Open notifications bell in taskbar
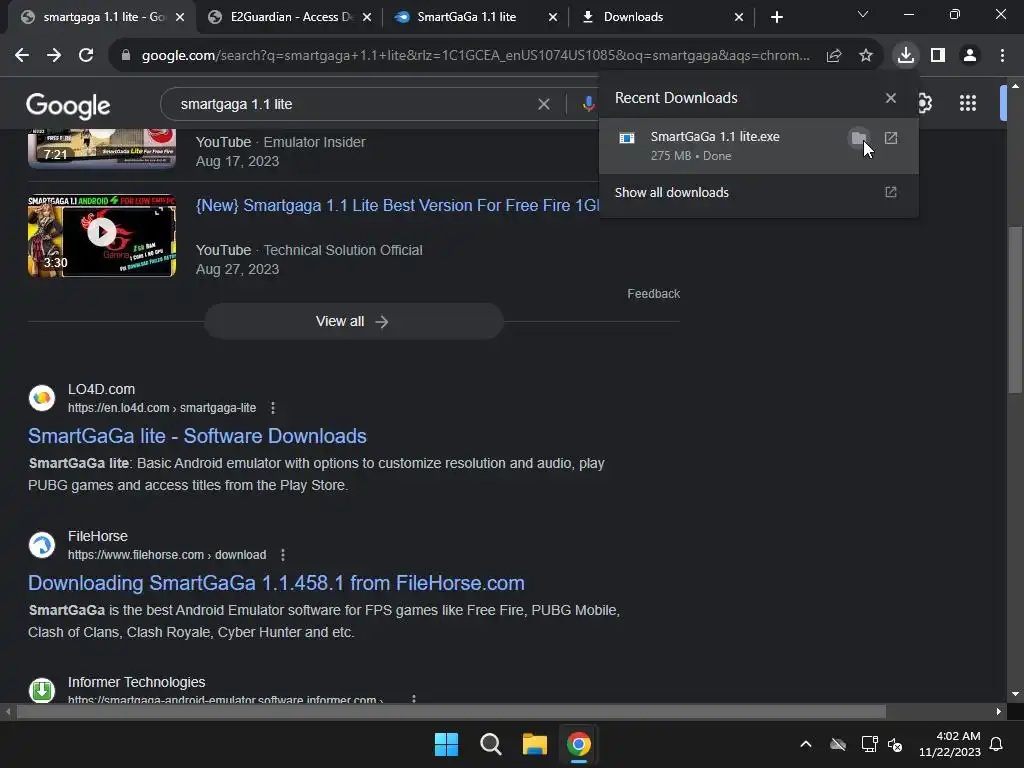The width and height of the screenshot is (1024, 768). coord(996,744)
